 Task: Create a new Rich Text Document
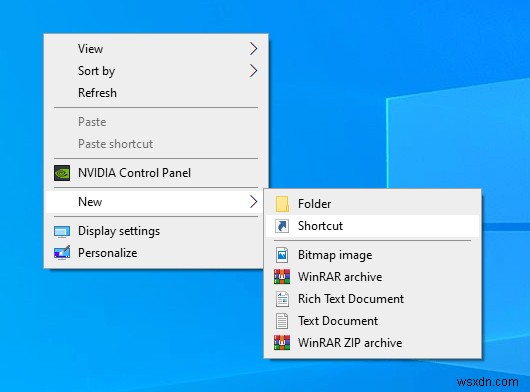372,299
